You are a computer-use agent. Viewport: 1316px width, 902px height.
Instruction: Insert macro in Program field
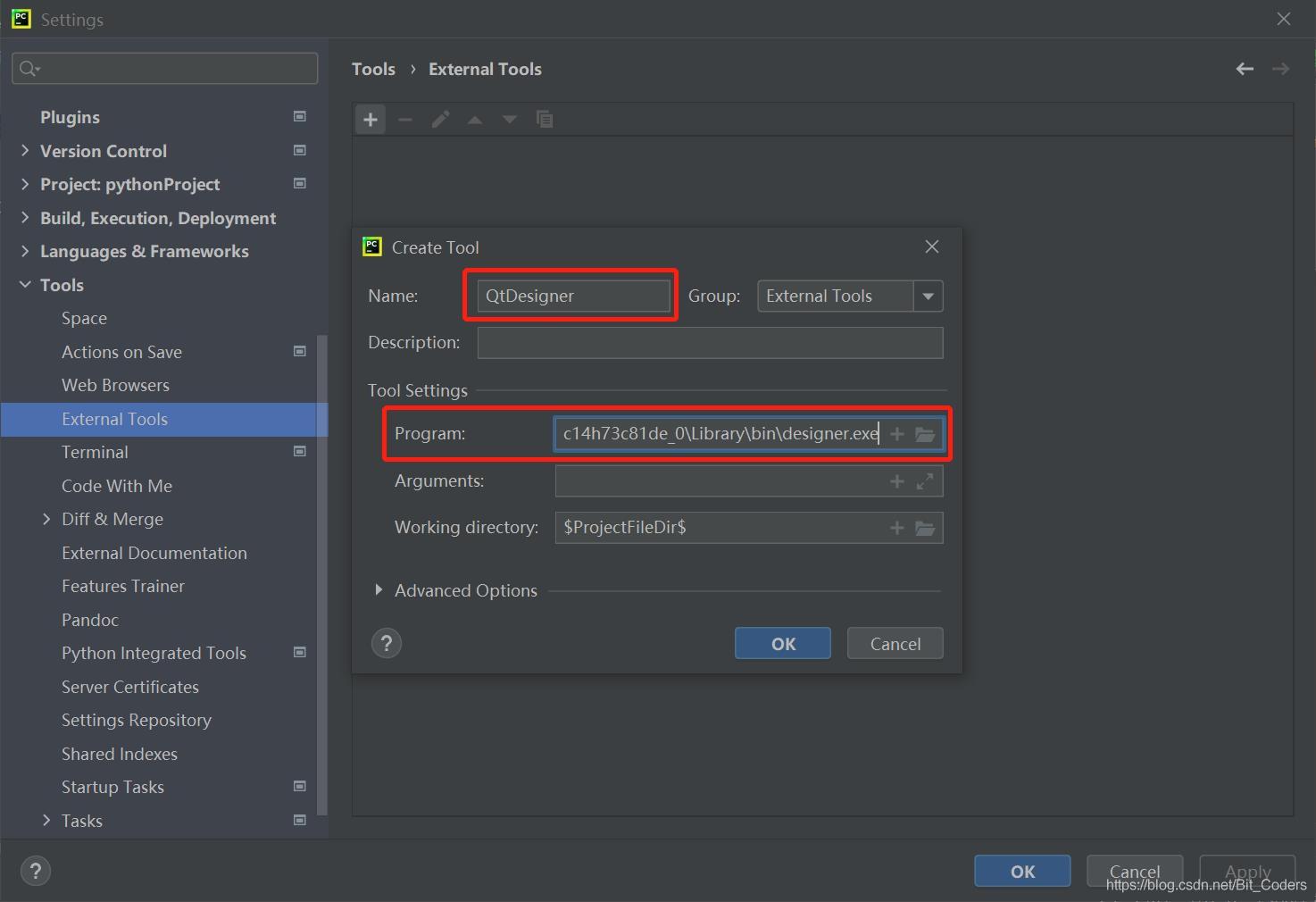tap(897, 434)
